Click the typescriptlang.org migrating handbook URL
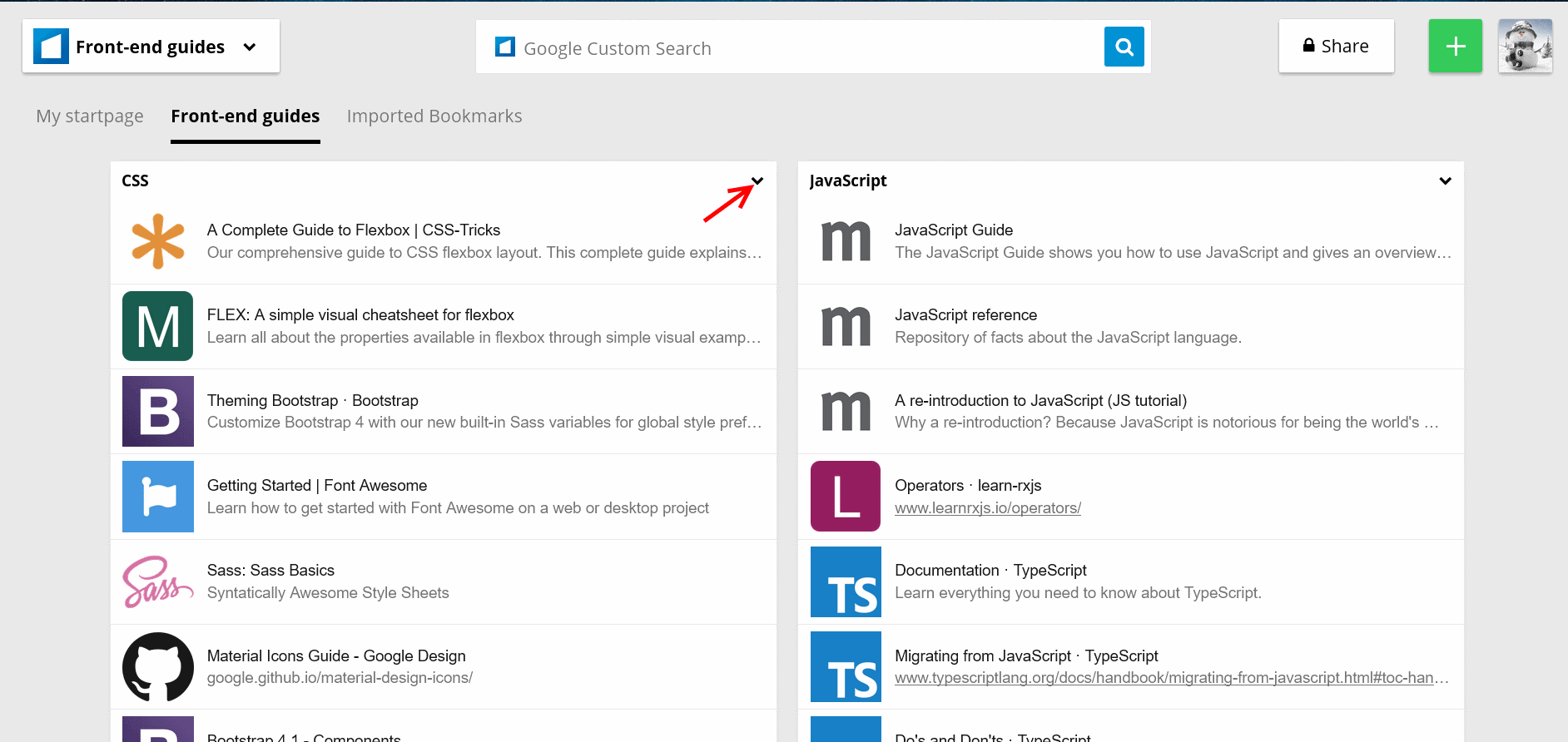The width and height of the screenshot is (1568, 742). pyautogui.click(x=1172, y=678)
